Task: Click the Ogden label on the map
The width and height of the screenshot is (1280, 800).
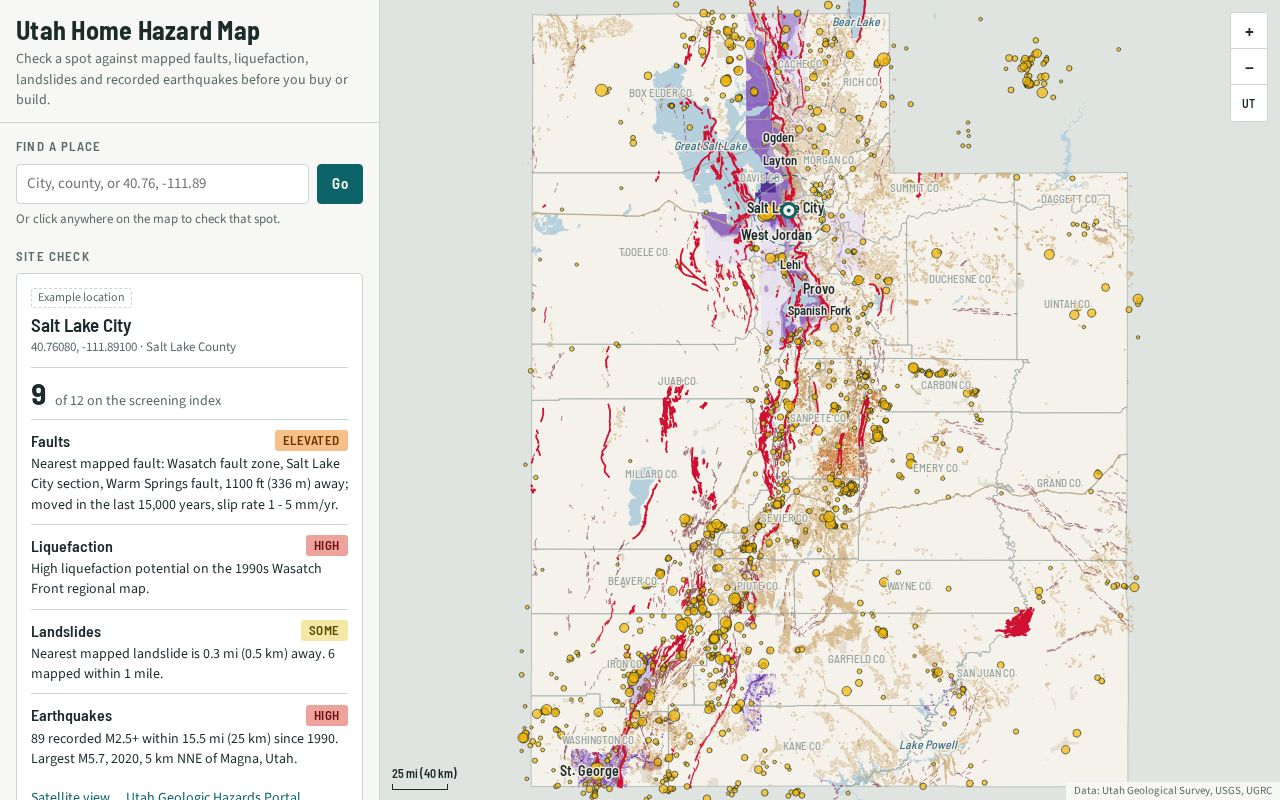Action: click(x=778, y=138)
